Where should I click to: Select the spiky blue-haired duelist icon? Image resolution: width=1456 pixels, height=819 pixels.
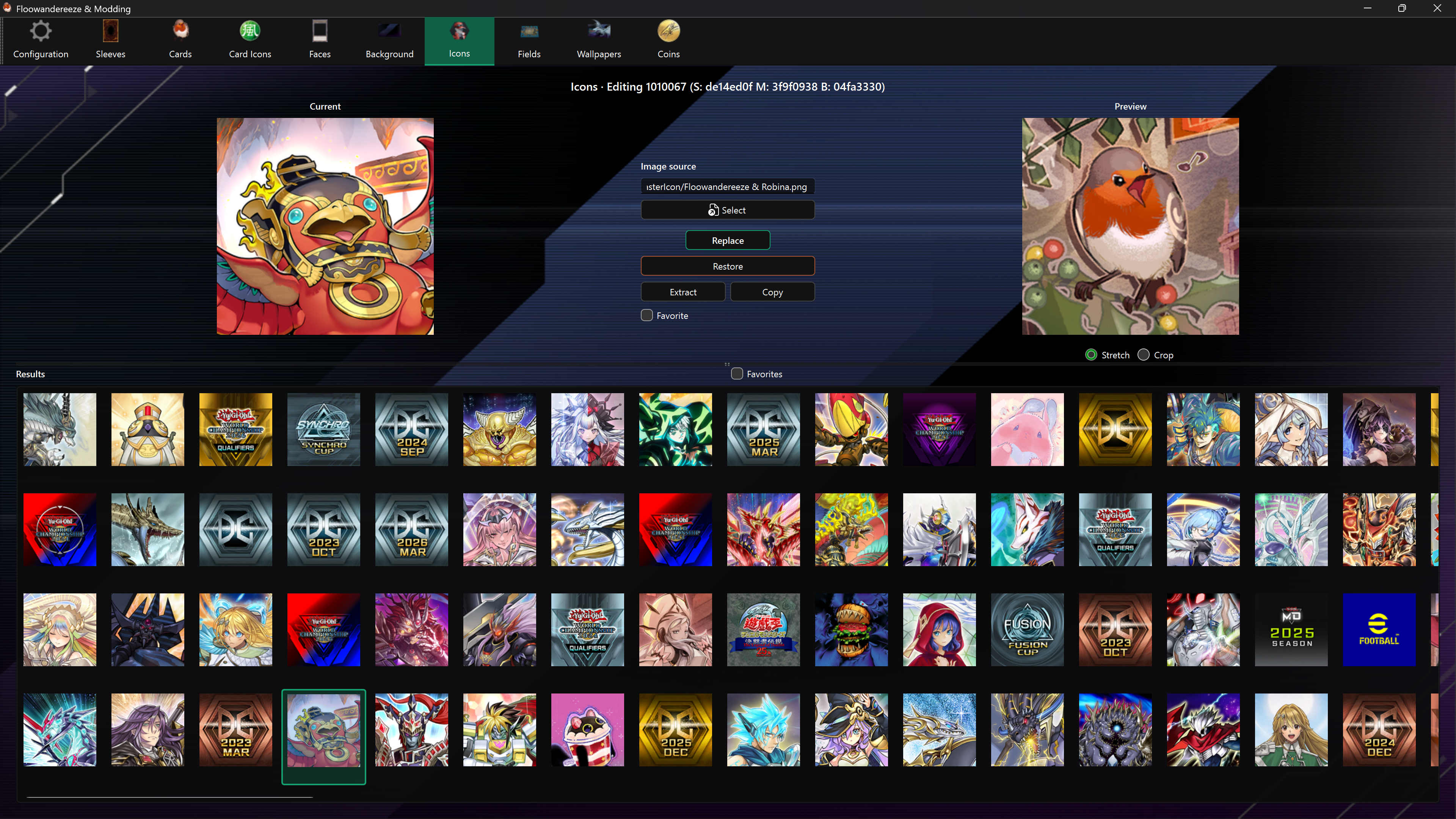coord(764,730)
